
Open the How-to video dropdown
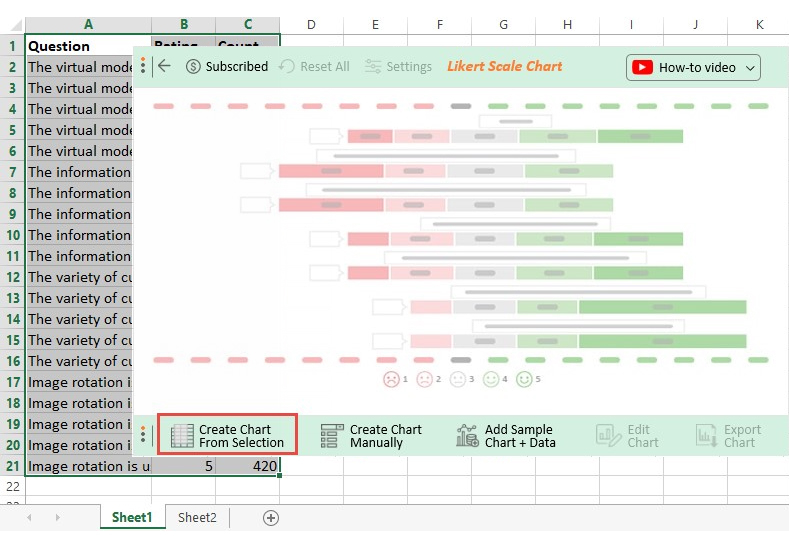[x=693, y=67]
